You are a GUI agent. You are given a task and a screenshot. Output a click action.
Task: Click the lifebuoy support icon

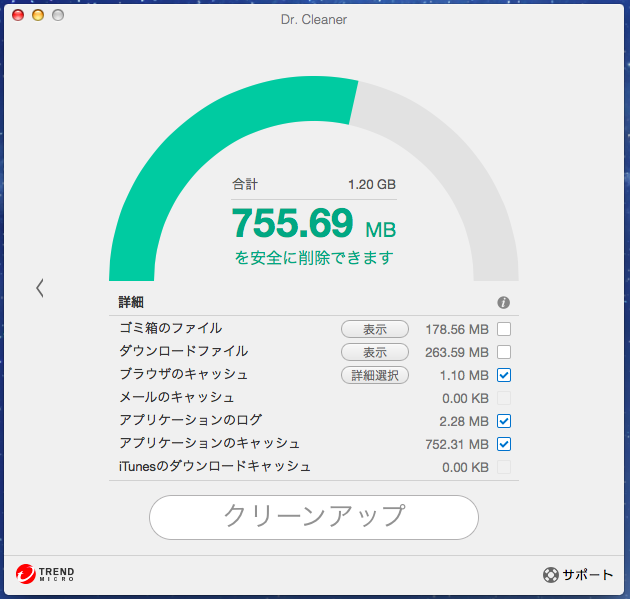(x=550, y=575)
